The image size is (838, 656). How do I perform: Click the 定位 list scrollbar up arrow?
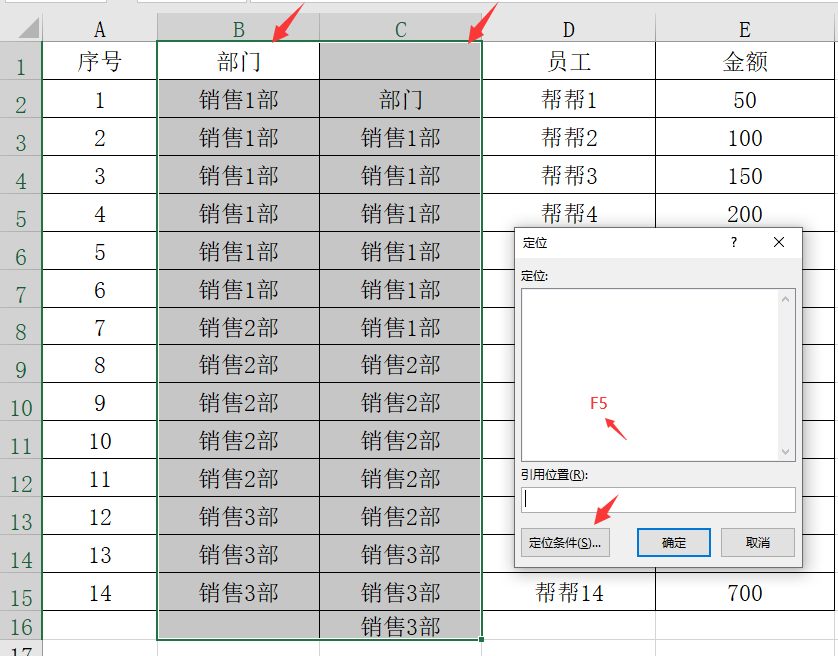(x=785, y=299)
